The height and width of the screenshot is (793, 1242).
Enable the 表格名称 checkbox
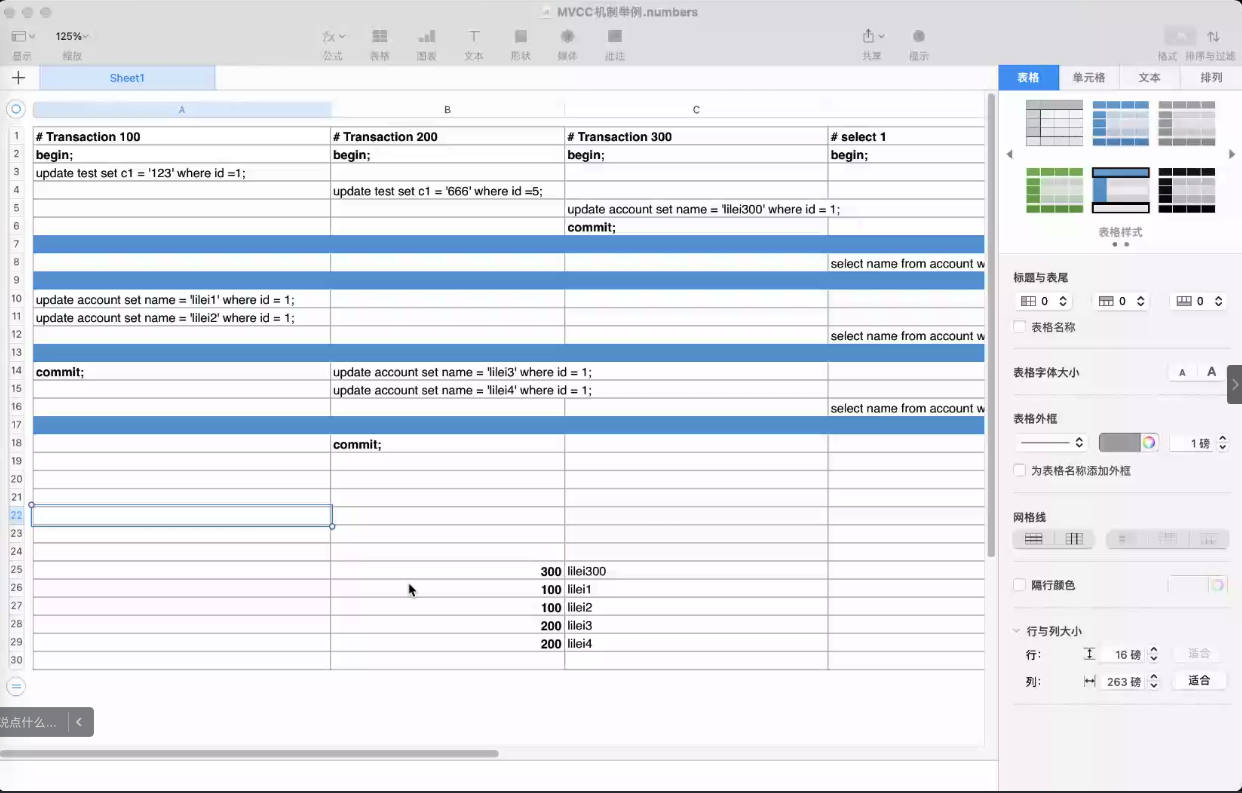[x=1020, y=327]
